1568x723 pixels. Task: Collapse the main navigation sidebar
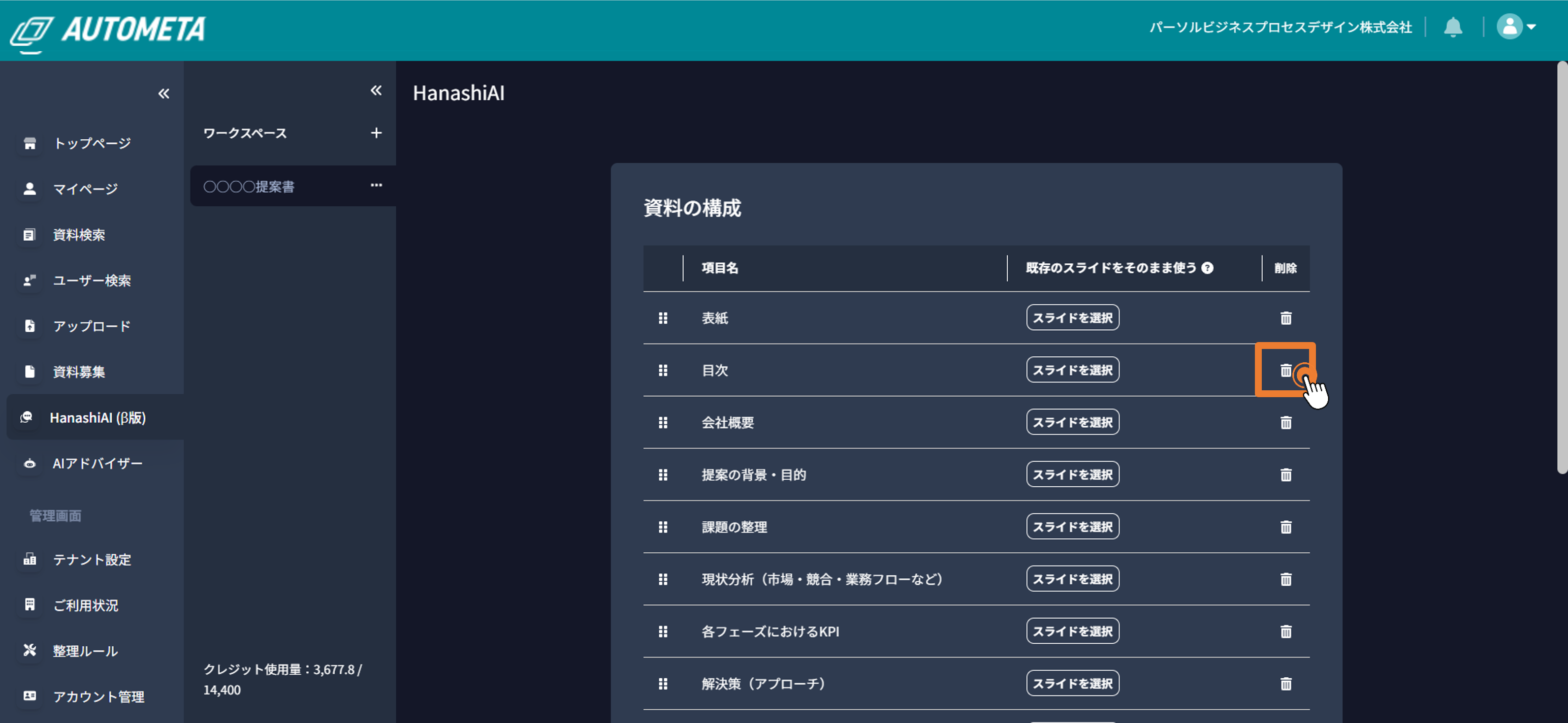[164, 94]
